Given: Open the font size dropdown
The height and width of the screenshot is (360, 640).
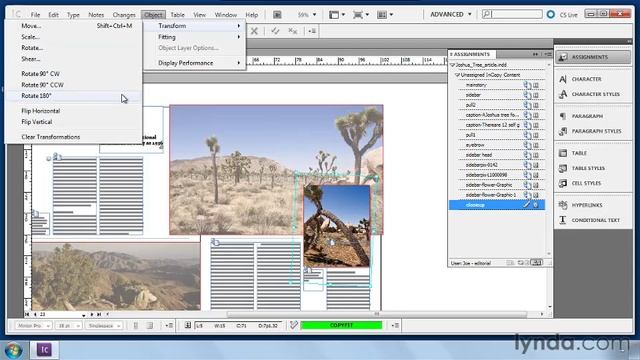Looking at the screenshot, I should tap(68, 326).
